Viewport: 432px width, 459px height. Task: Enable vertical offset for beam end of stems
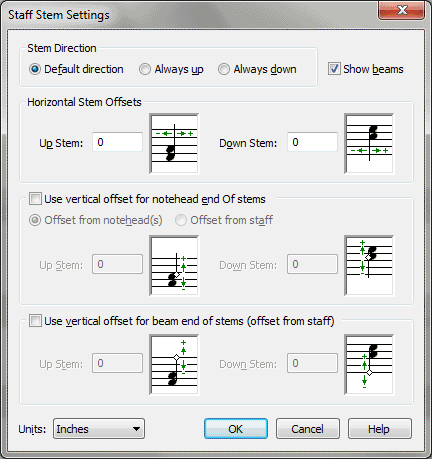35,321
